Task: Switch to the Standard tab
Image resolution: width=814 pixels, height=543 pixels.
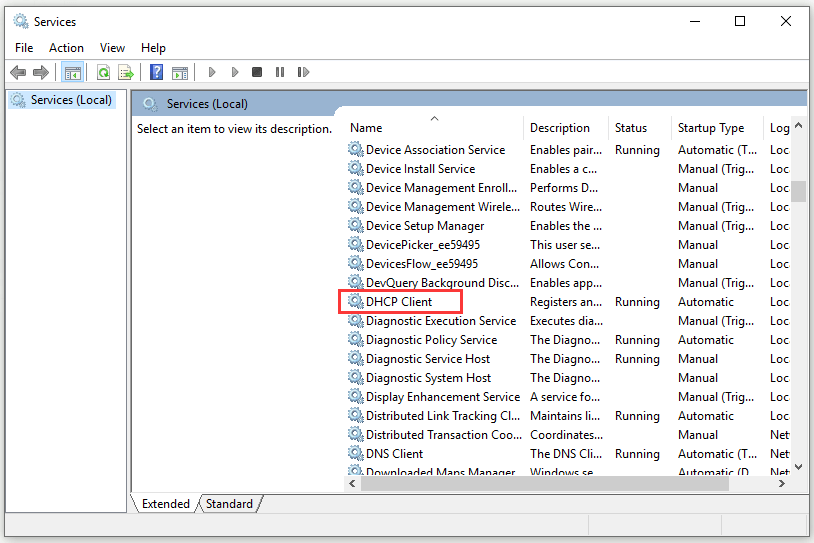Action: 229,504
